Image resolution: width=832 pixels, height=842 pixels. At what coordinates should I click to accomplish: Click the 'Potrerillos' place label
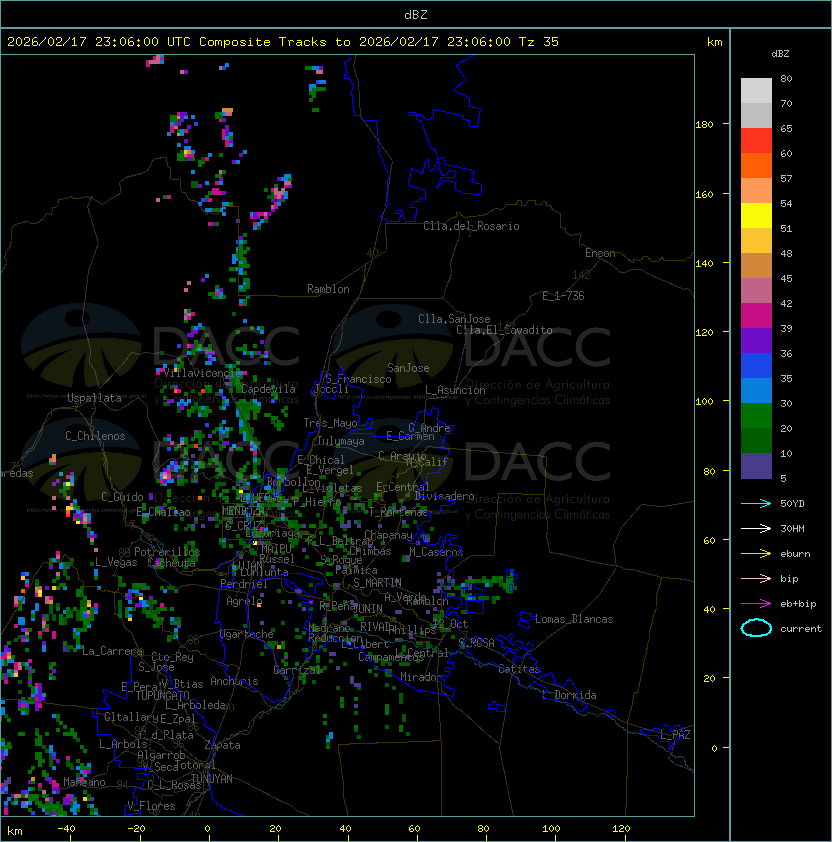pos(167,552)
